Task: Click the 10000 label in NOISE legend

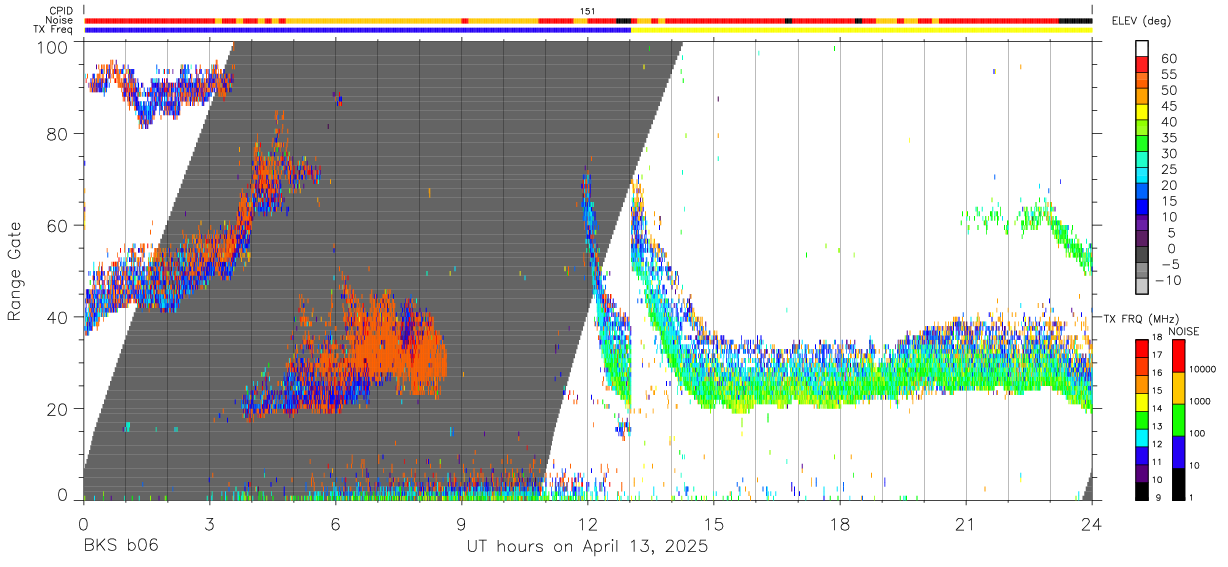Action: pos(1204,371)
